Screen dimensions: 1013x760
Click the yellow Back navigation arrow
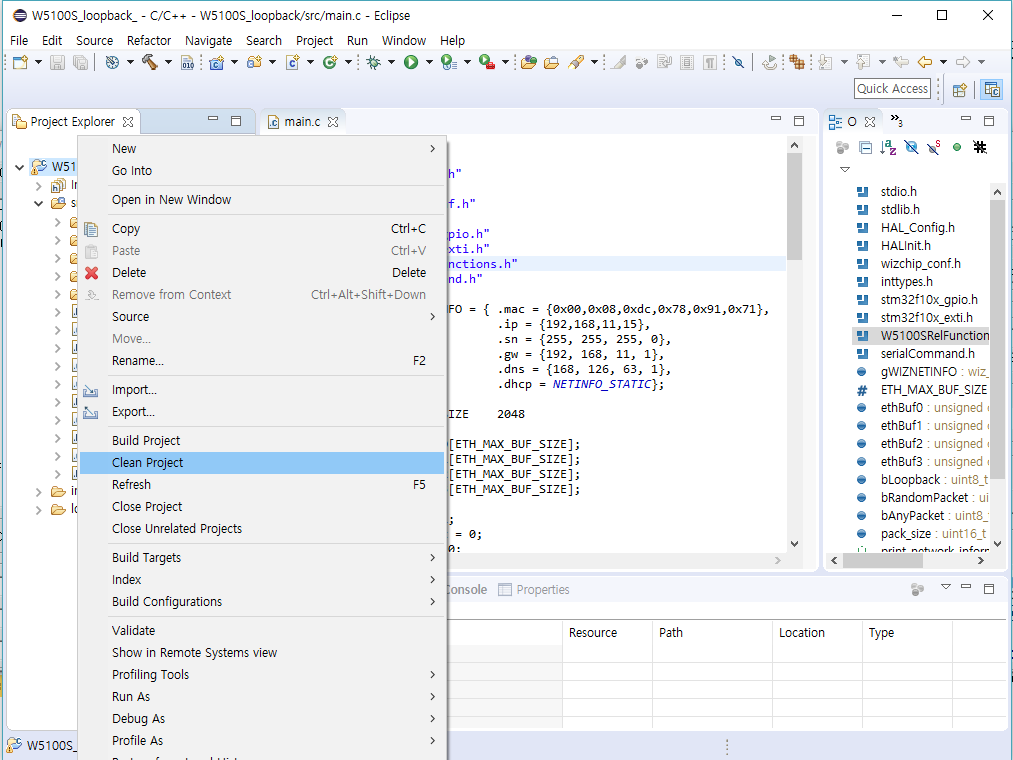coord(925,62)
